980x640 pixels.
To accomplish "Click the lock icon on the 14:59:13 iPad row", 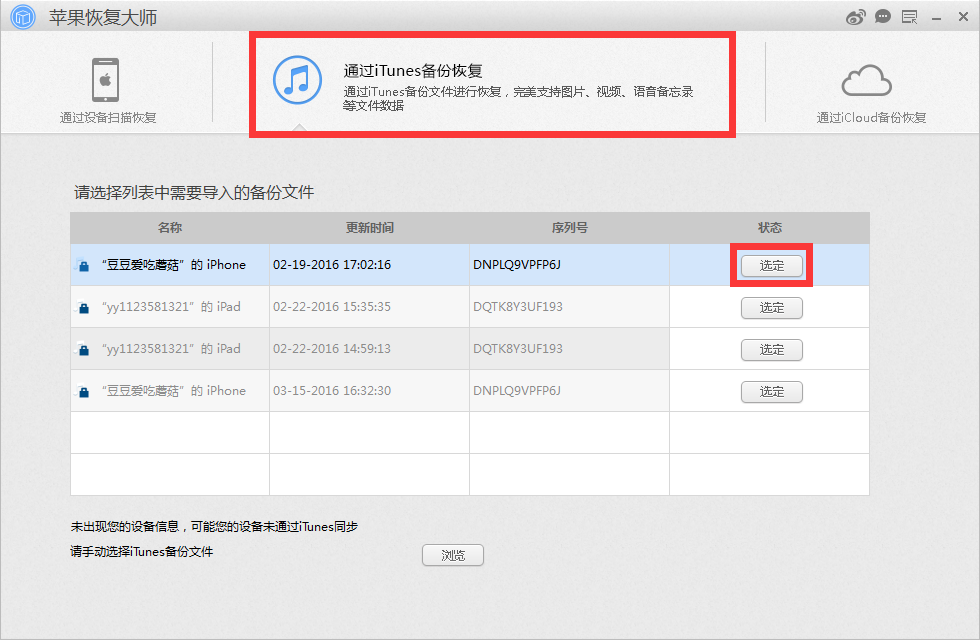I will pyautogui.click(x=82, y=349).
